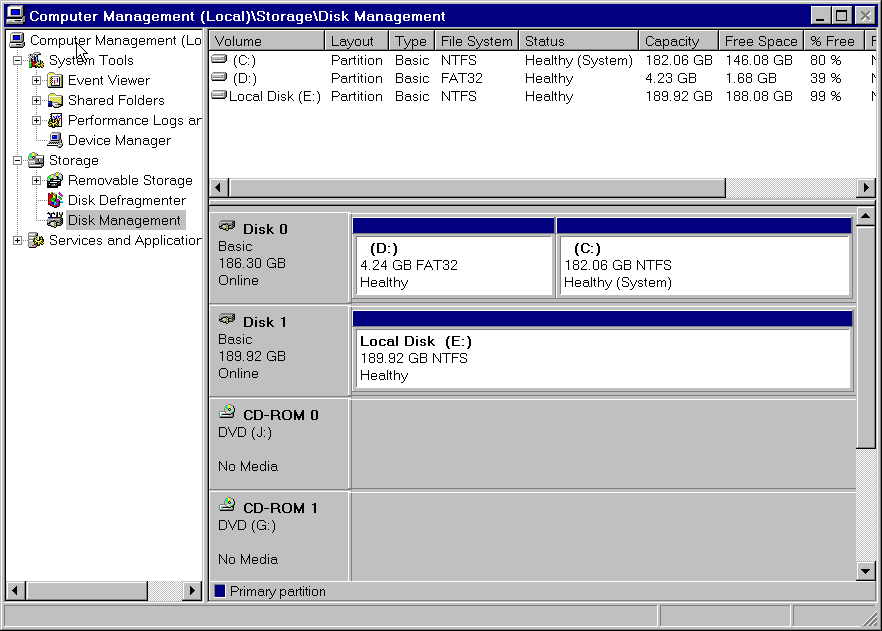Click the drive icon beside Local Disk (E:) row
The height and width of the screenshot is (631, 882).
[x=219, y=95]
